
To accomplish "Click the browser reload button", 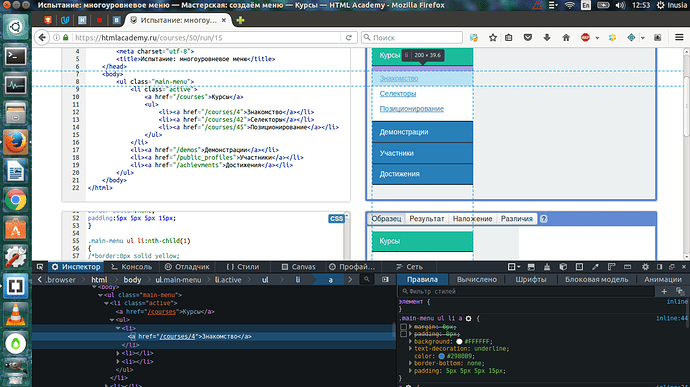I will tap(349, 38).
